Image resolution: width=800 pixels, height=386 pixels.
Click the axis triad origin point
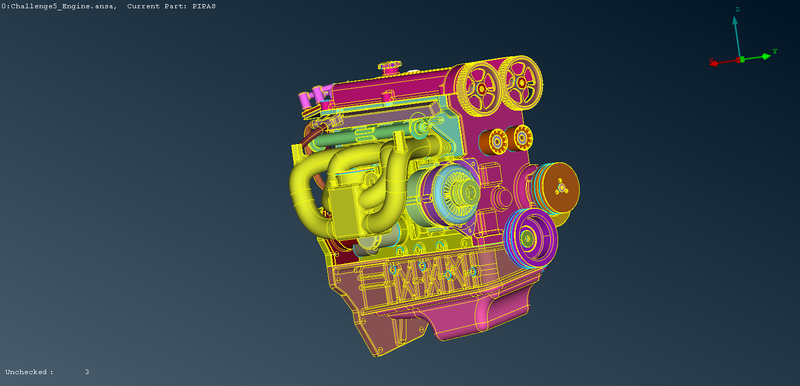741,60
